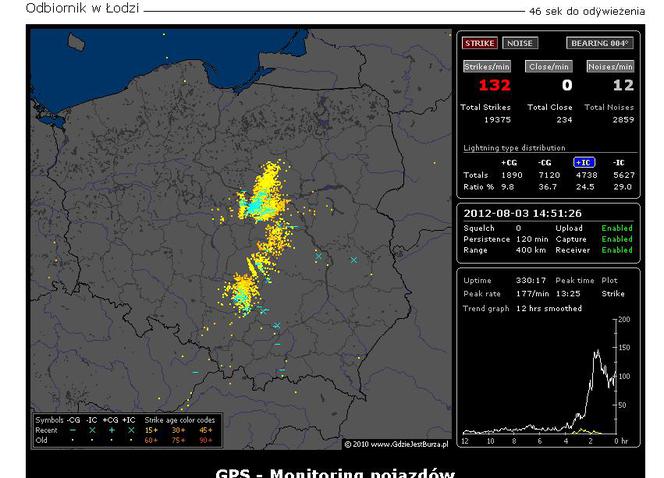Click the total strikes value 19375

498,120
